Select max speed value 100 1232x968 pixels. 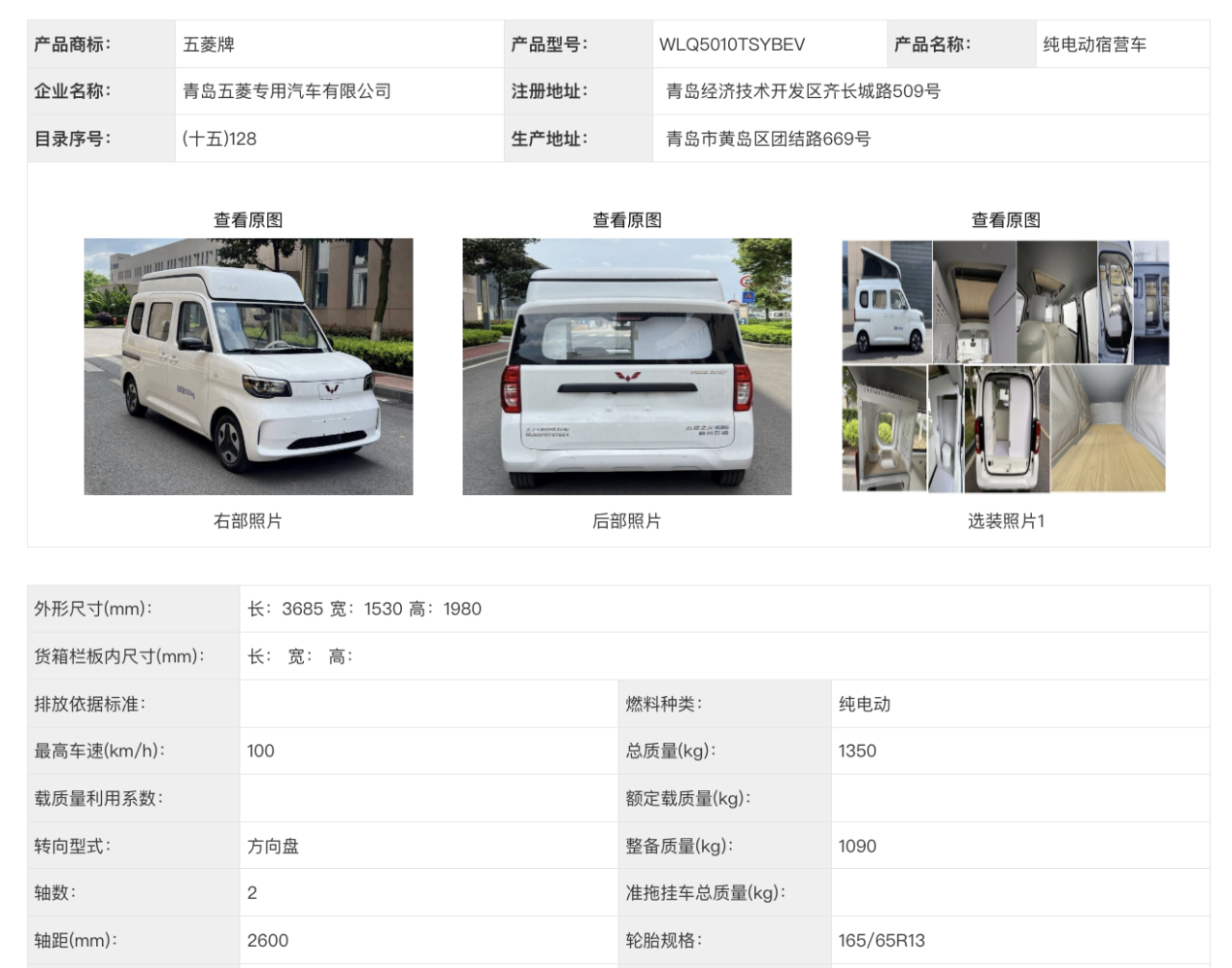click(x=261, y=751)
